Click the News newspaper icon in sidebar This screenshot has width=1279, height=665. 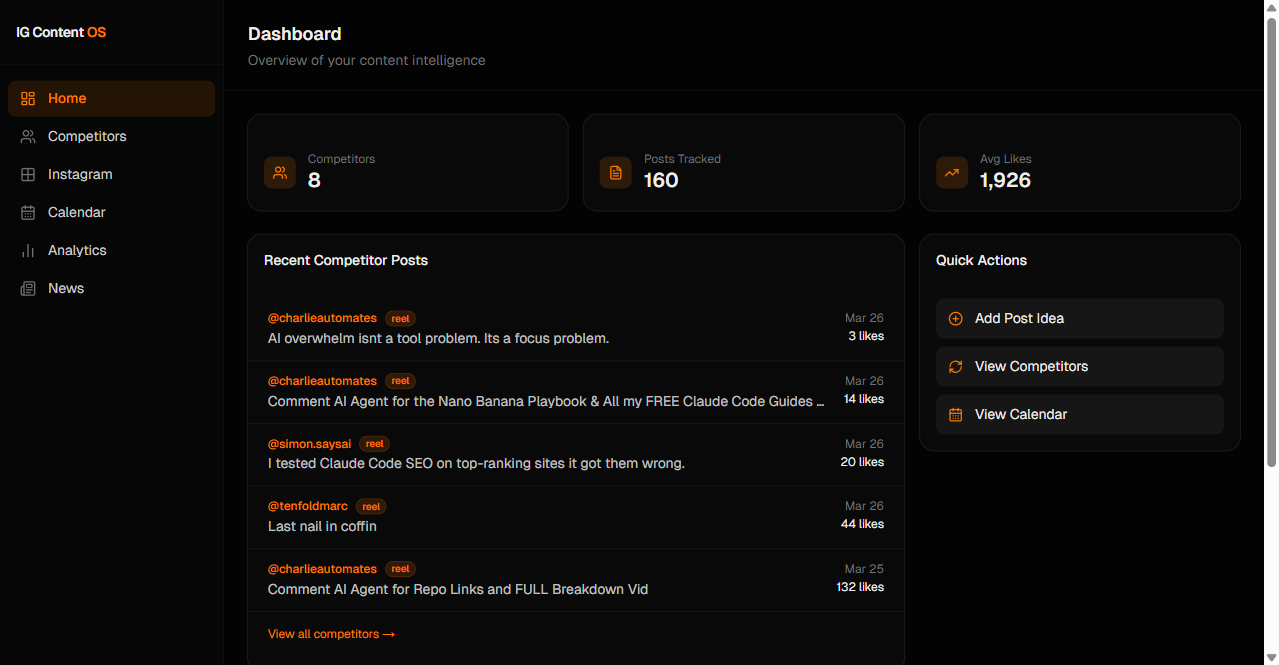tap(28, 288)
